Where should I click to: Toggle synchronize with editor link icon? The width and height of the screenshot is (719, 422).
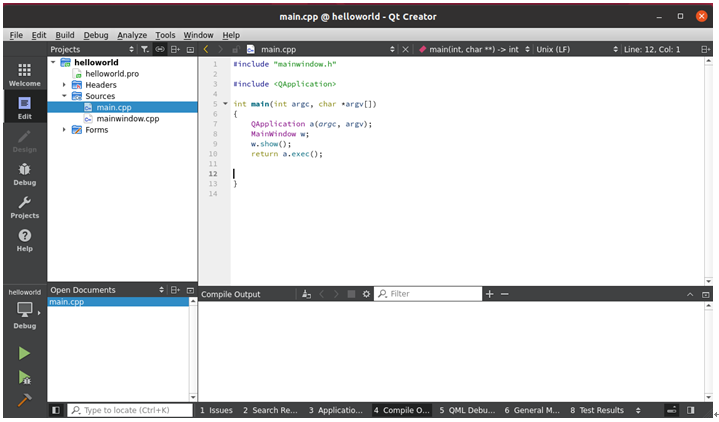coord(160,49)
